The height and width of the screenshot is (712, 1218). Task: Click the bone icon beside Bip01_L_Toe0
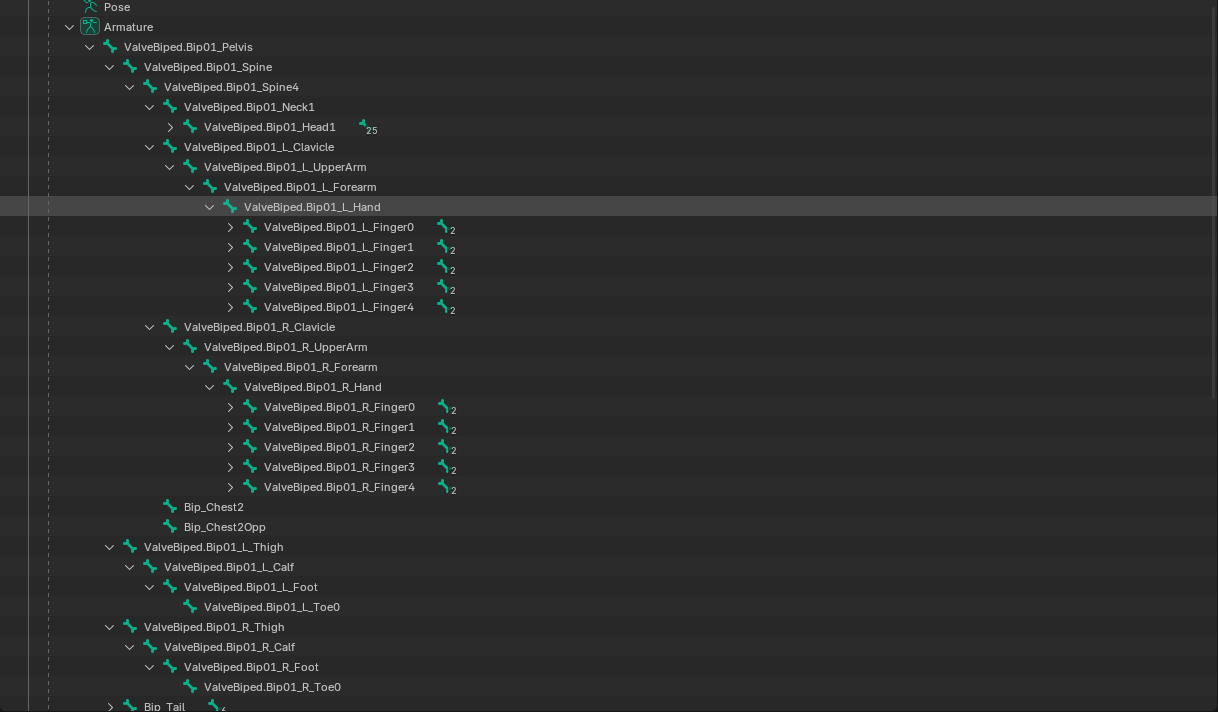(190, 607)
